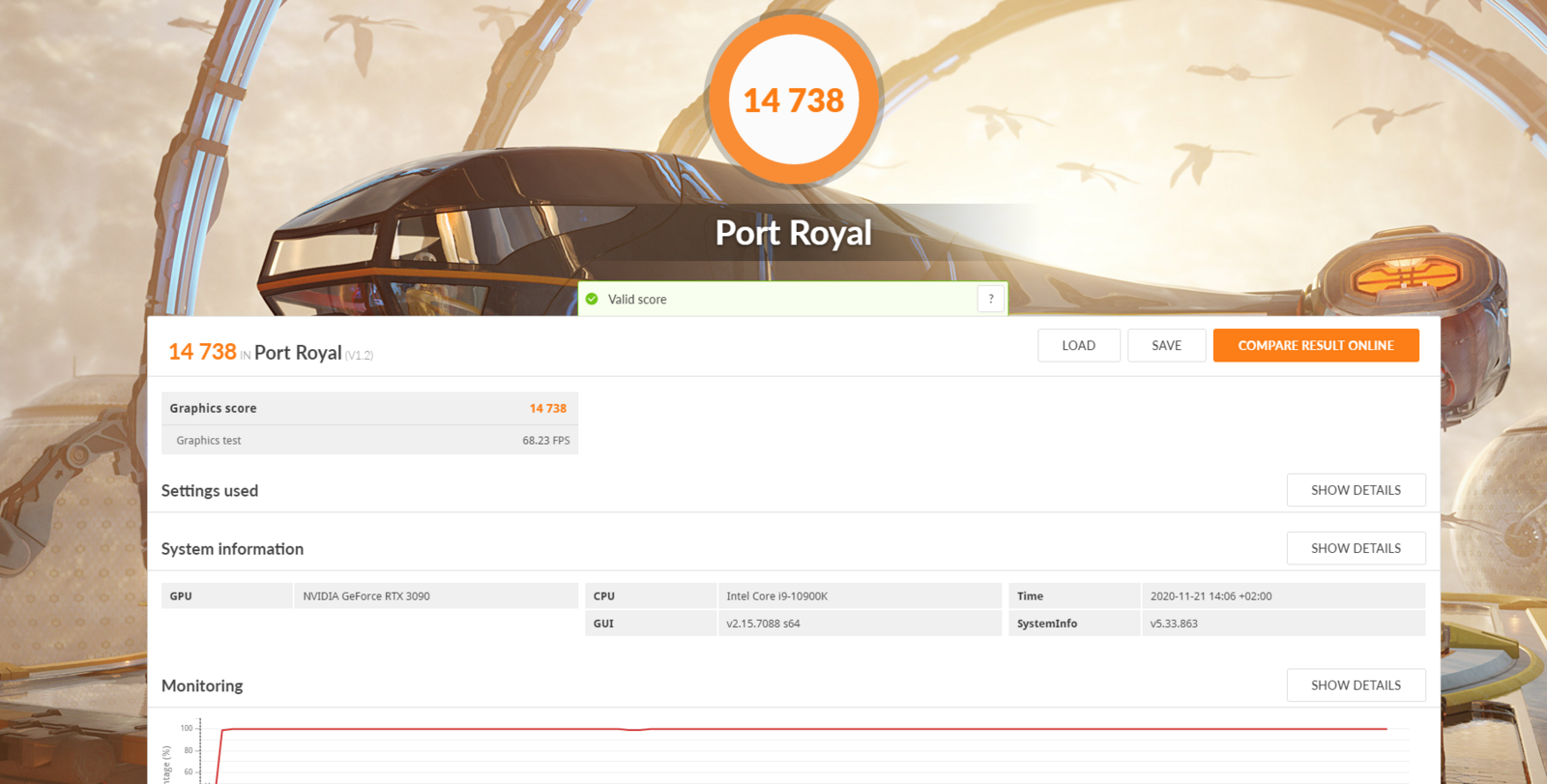The height and width of the screenshot is (784, 1547).
Task: Select the GPU label cell
Action: tap(226, 595)
